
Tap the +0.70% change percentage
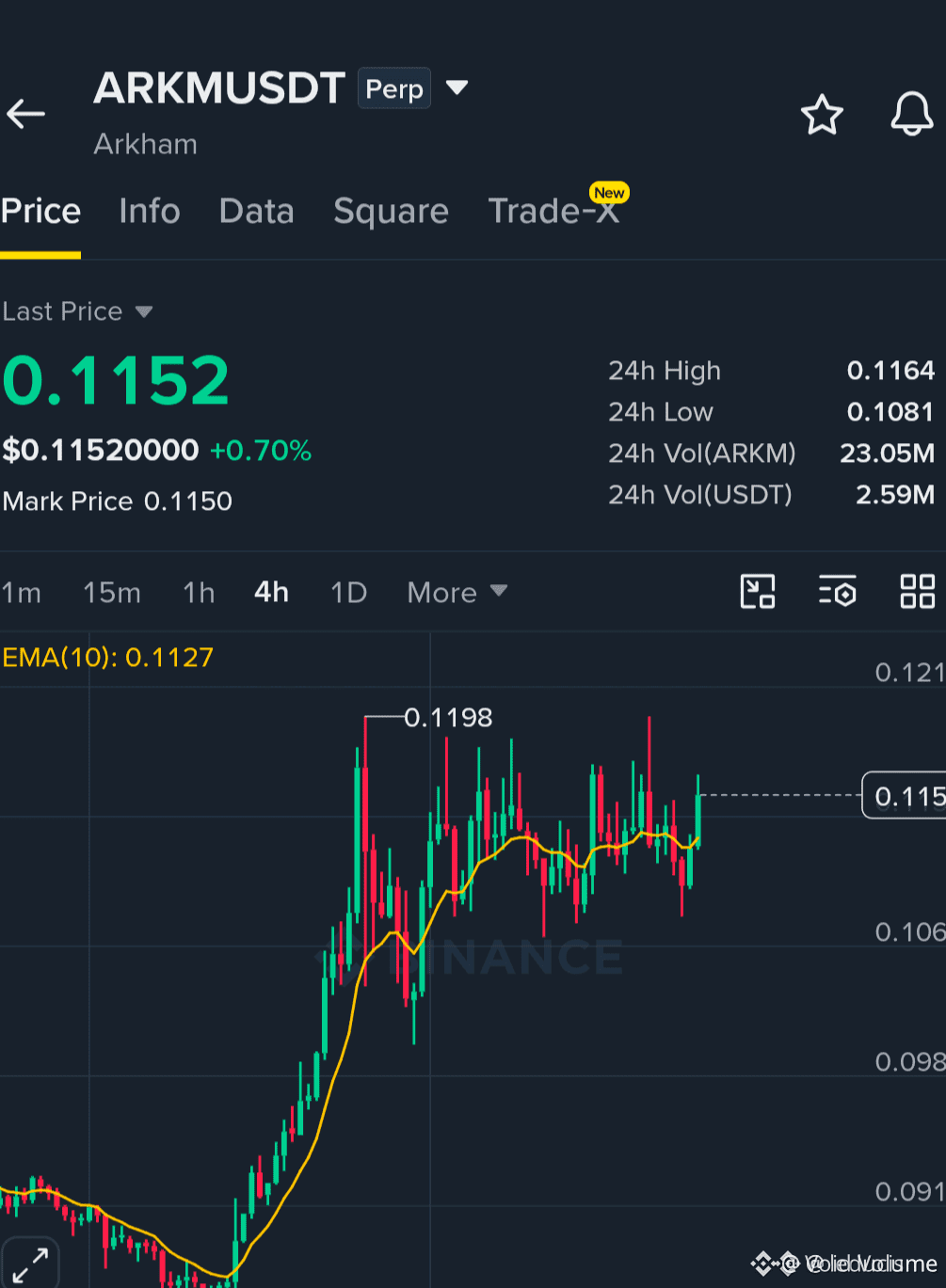261,451
